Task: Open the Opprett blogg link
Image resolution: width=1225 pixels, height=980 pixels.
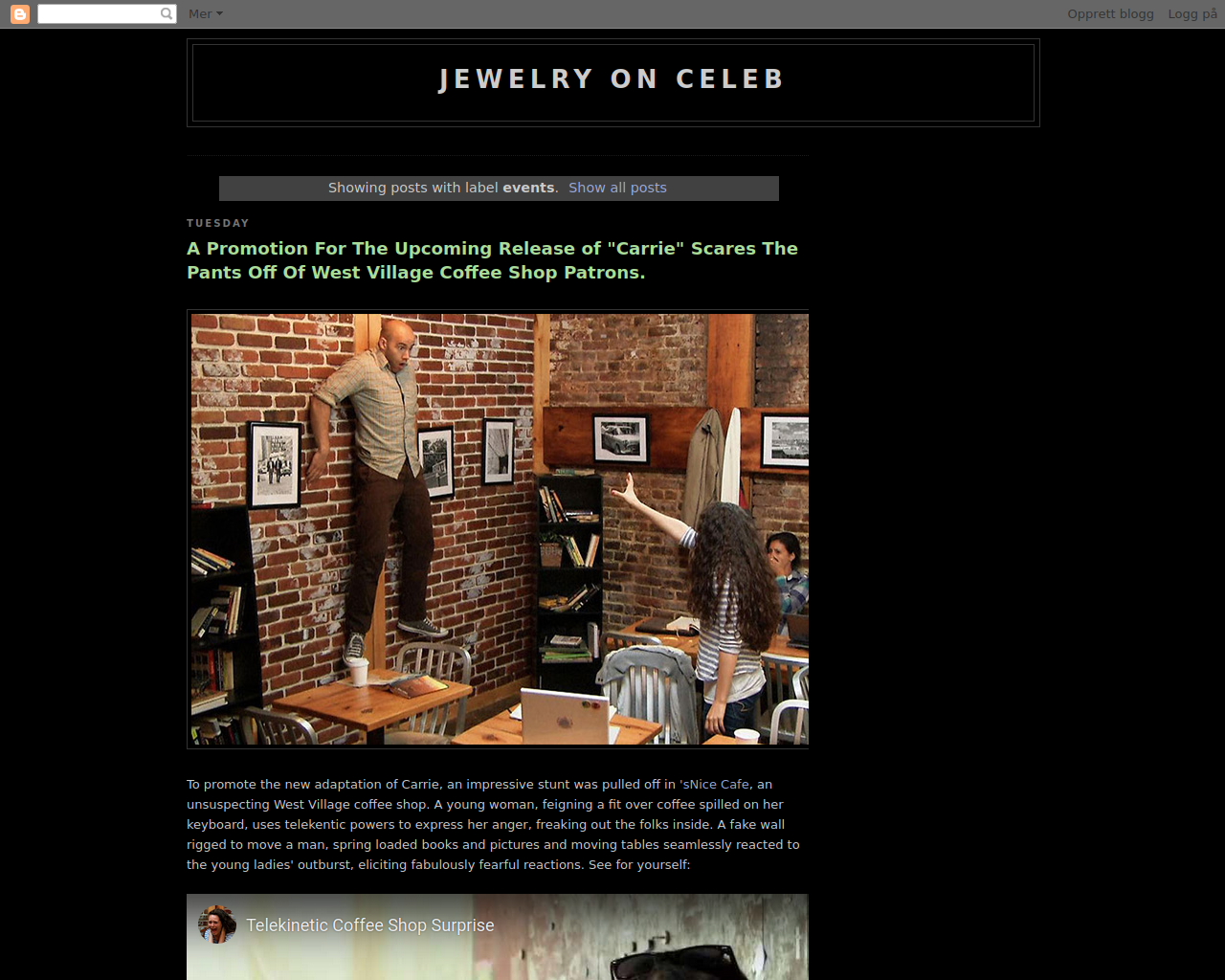Action: click(1110, 13)
